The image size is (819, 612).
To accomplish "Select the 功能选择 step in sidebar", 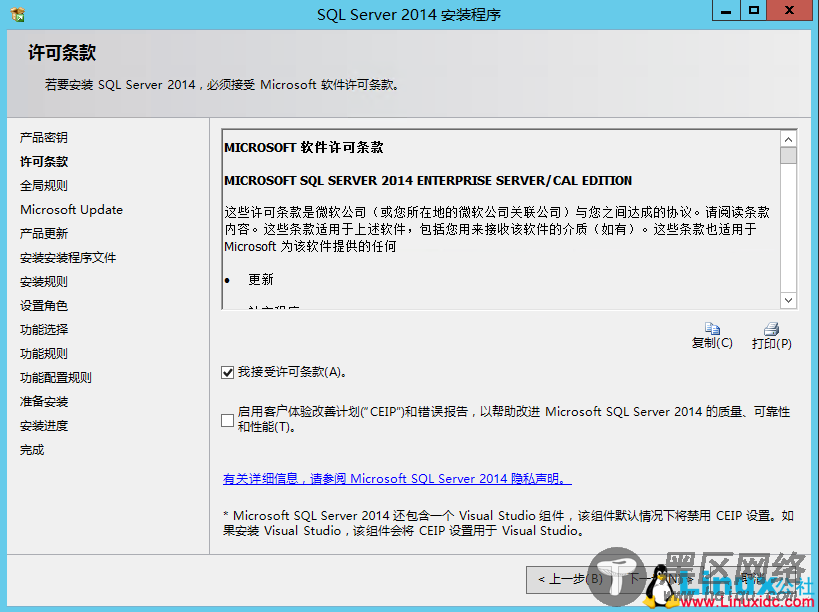I will pyautogui.click(x=44, y=329).
